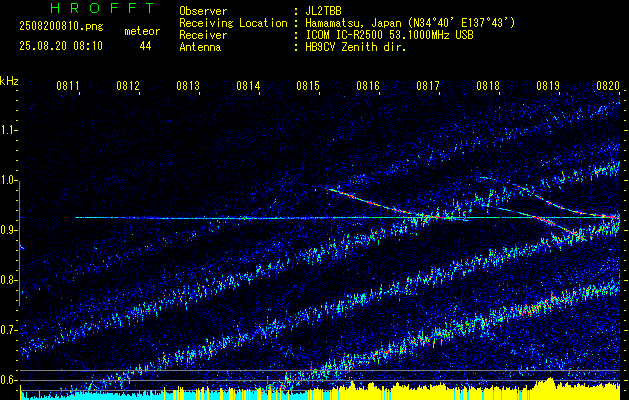
Task: Click the Antenna label
Action: click(x=200, y=47)
